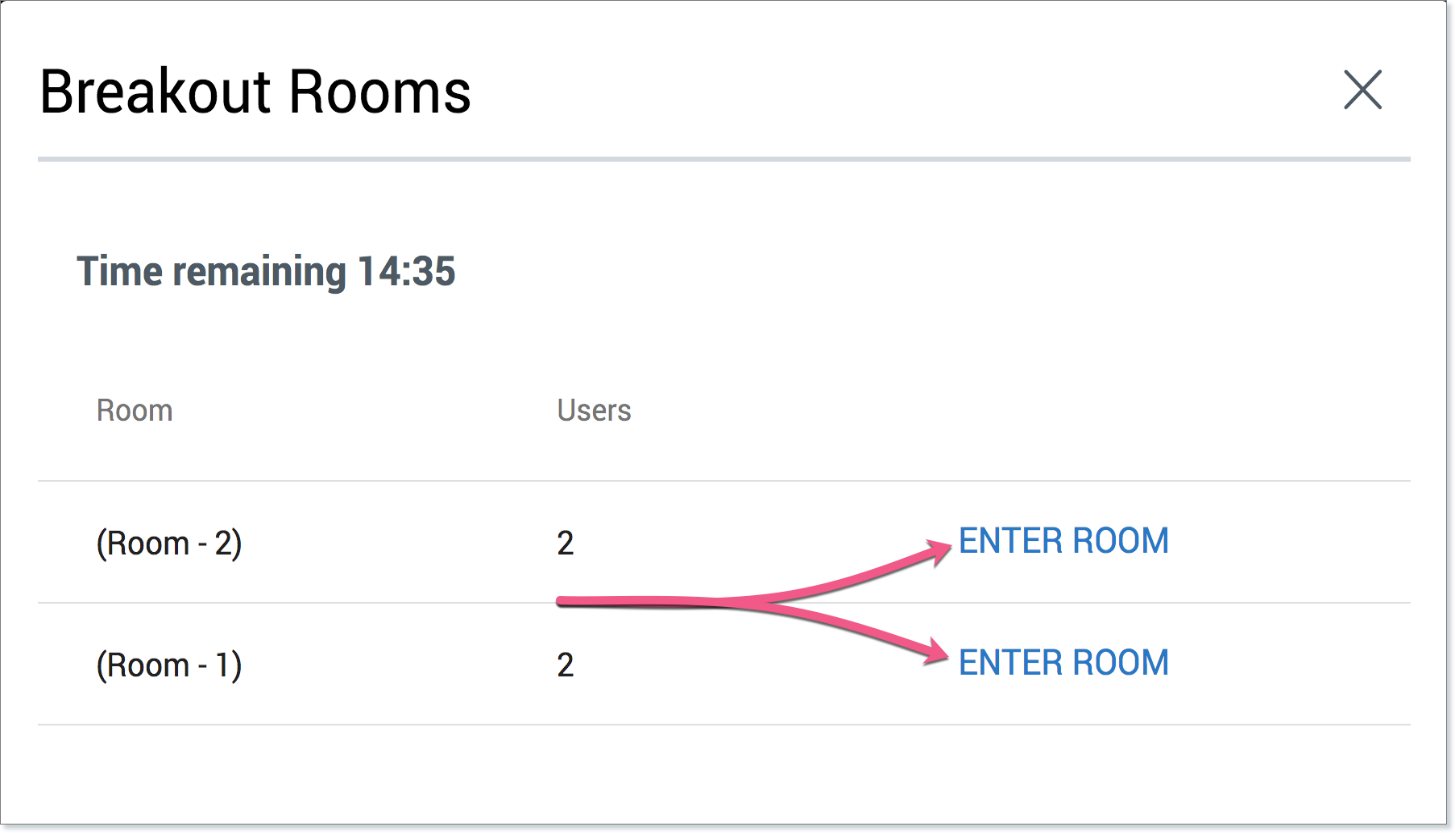Screen dimensions: 1455x833
Task: Click the Breakout Rooms dialog title
Action: (256, 91)
